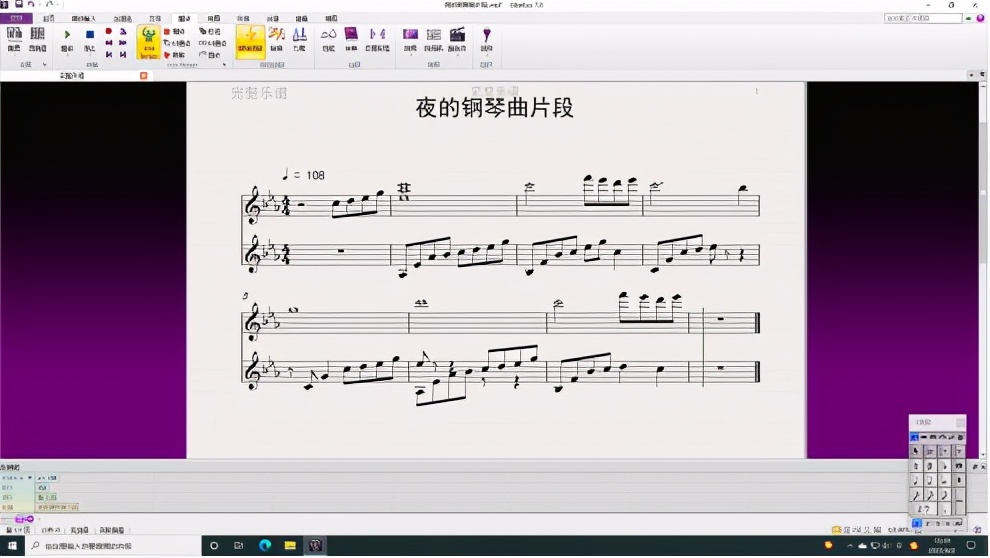Screen dimensions: 990x558
Task: Open the Repeats interpretation icon
Action: [x=377, y=39]
